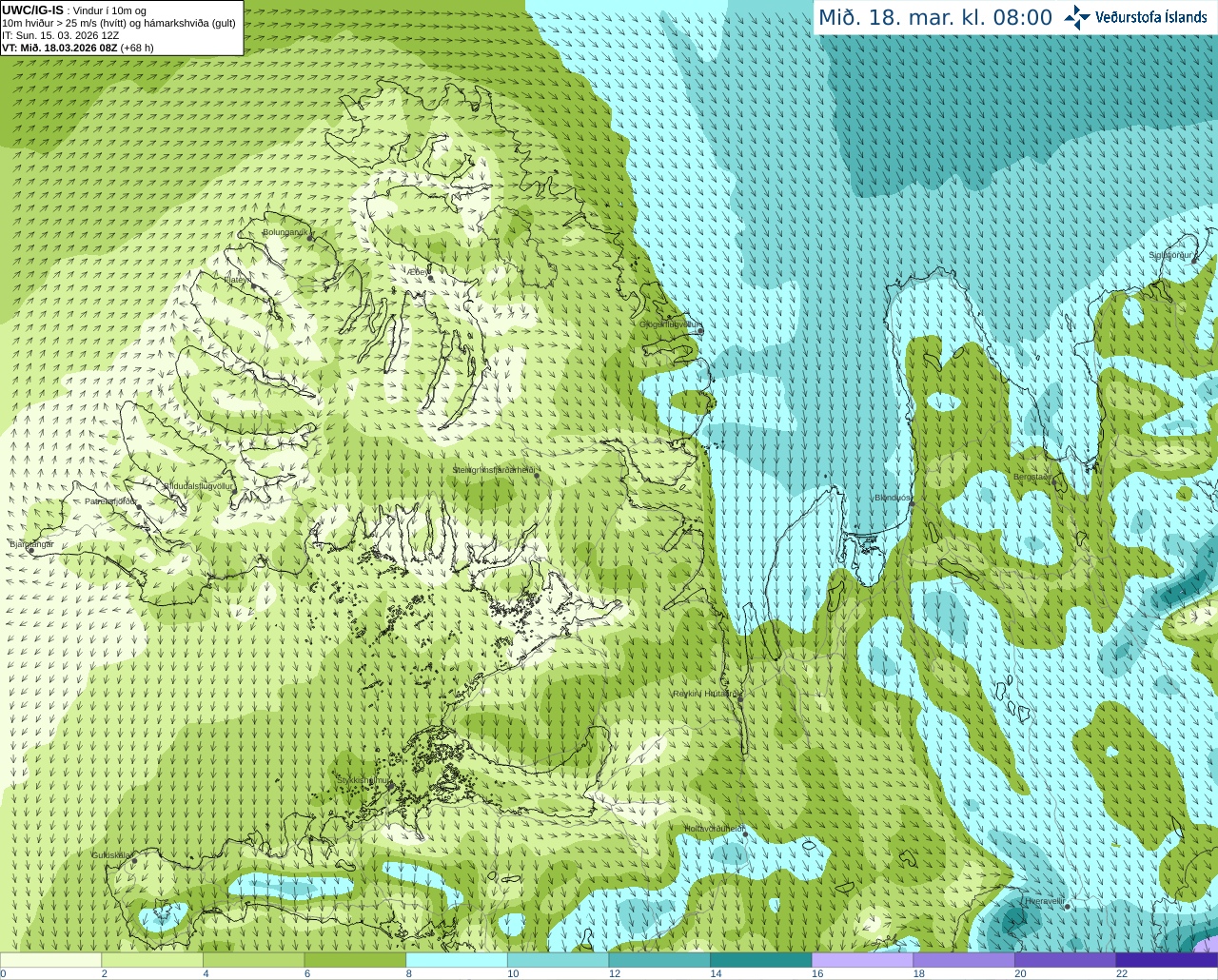Select the Patreksfjörður station label
Image resolution: width=1218 pixels, height=980 pixels.
click(x=110, y=500)
